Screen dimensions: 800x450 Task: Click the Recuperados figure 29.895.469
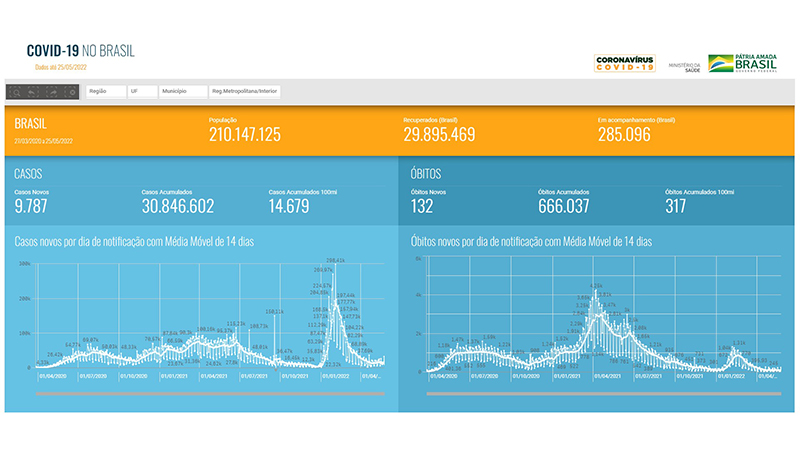[440, 135]
